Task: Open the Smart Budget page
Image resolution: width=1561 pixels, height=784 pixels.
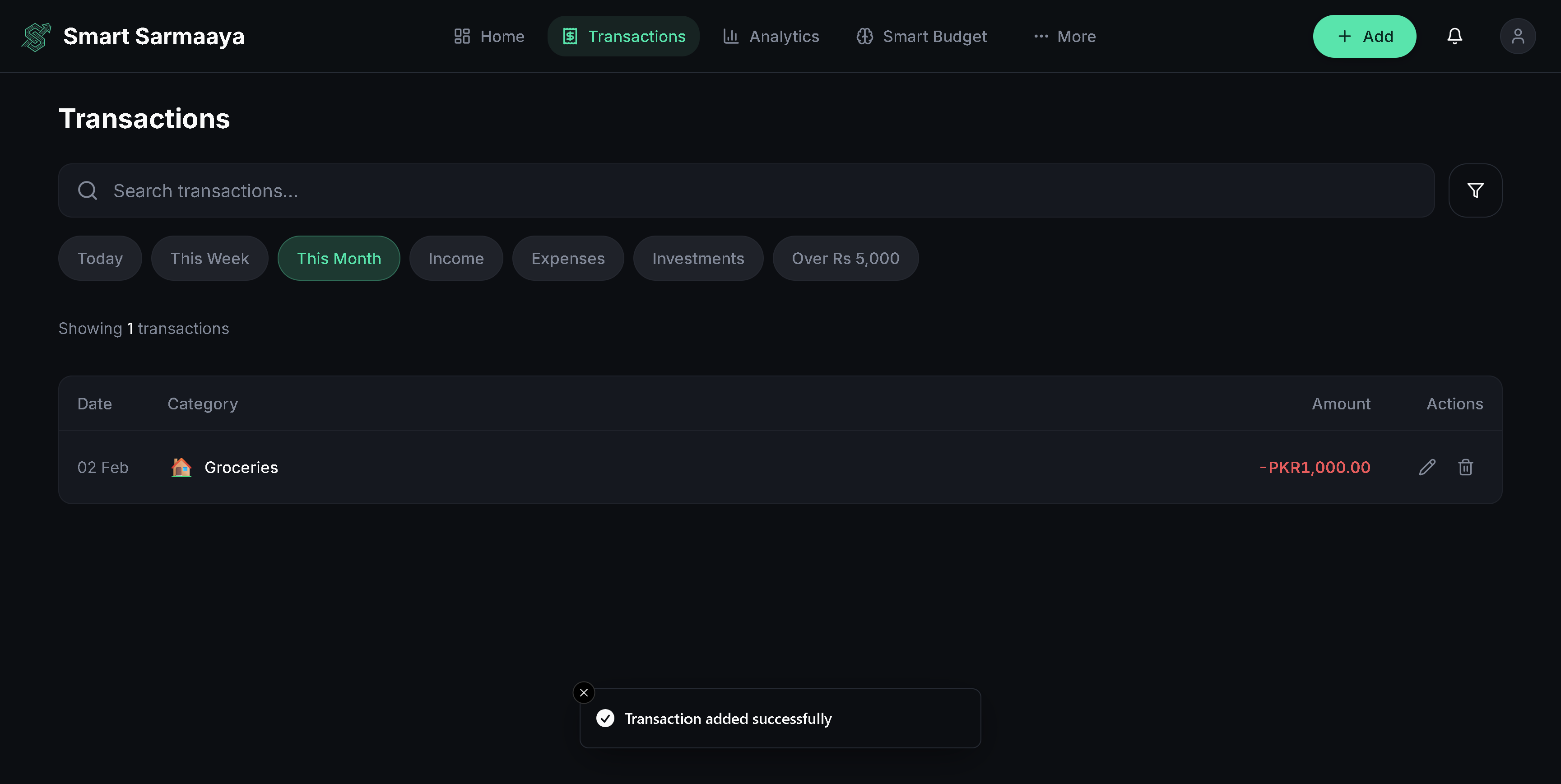Action: pyautogui.click(x=921, y=37)
